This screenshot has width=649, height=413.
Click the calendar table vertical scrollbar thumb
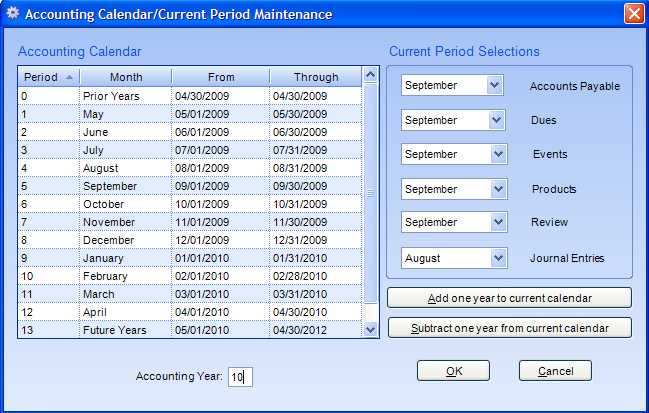coord(370,193)
